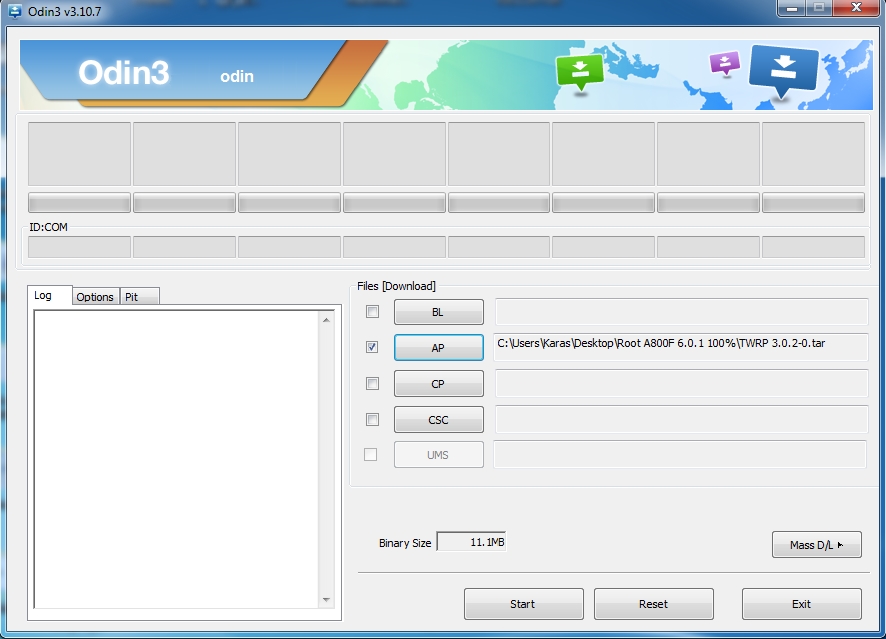
Task: Toggle the UMS checkbox
Action: 371,454
